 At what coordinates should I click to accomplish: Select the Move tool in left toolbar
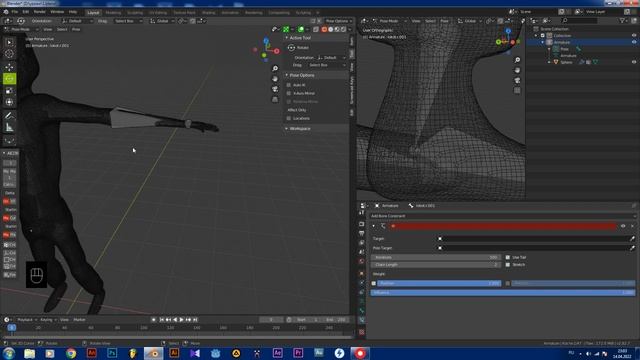(x=9, y=67)
